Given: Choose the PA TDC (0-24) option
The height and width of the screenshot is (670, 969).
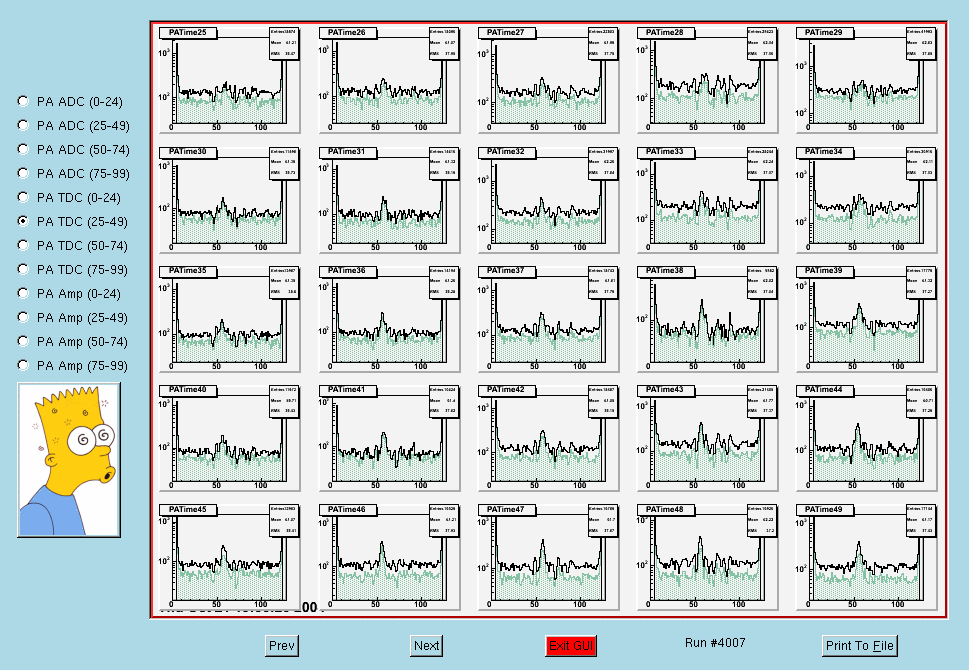Looking at the screenshot, I should coord(23,197).
